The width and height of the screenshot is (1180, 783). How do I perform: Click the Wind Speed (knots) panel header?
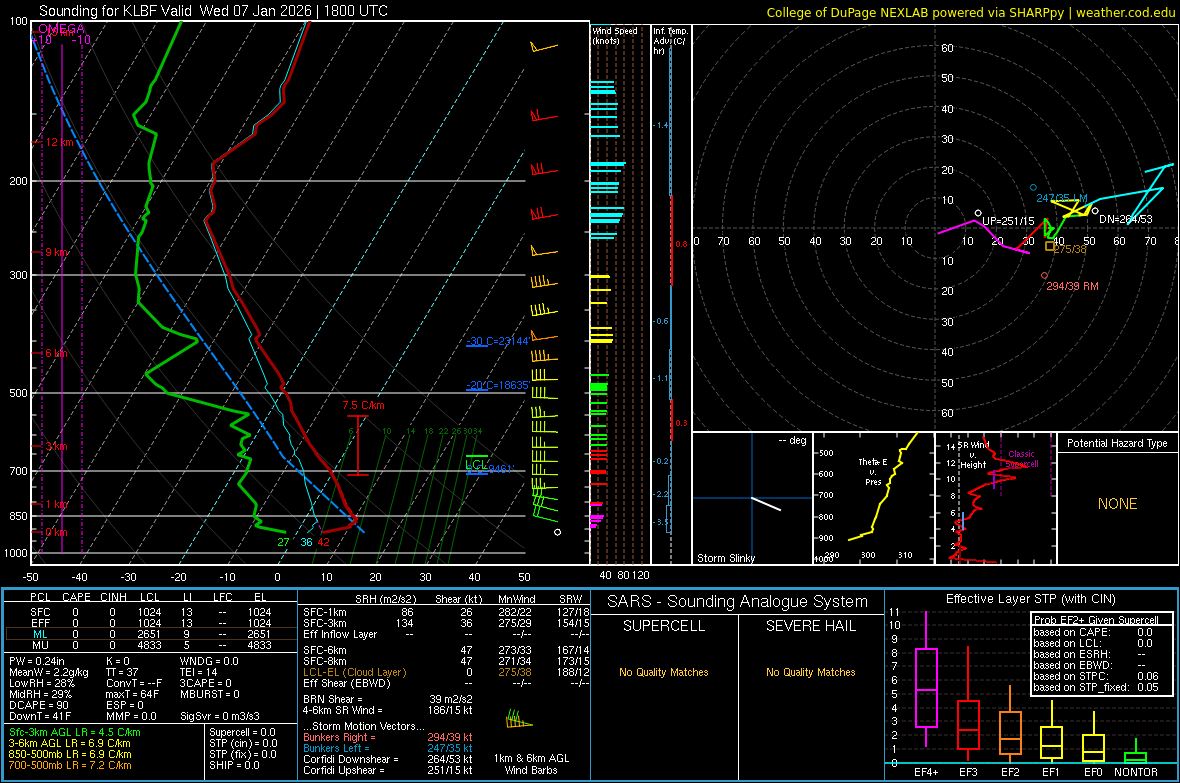[x=614, y=35]
